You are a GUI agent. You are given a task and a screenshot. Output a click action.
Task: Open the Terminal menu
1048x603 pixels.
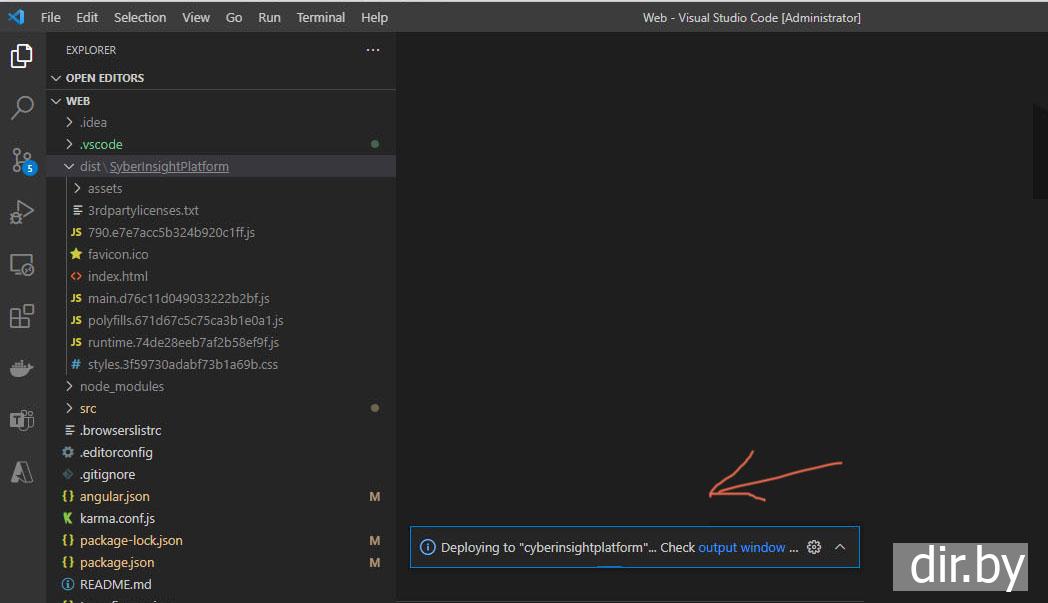point(320,17)
